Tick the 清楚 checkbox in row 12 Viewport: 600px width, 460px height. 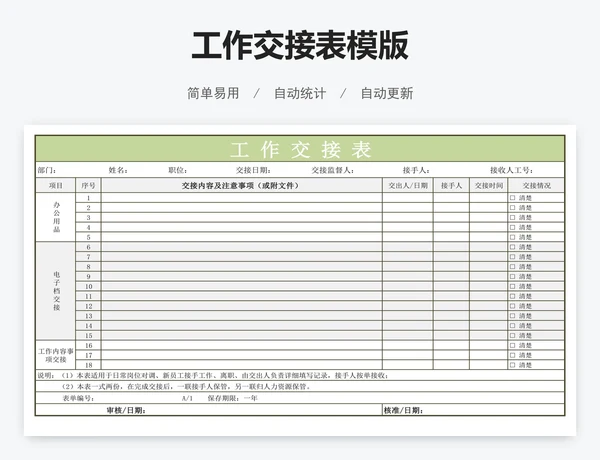pyautogui.click(x=512, y=306)
